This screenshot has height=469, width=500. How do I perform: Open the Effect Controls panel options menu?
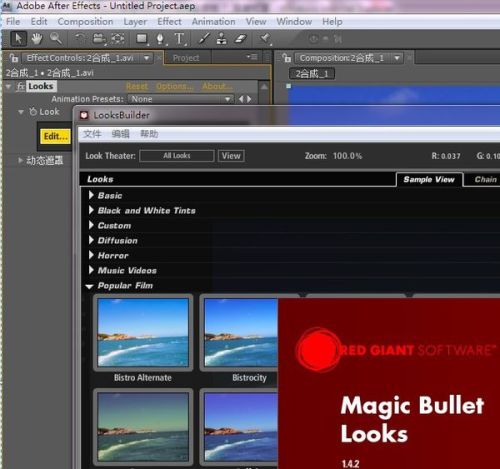(x=252, y=57)
